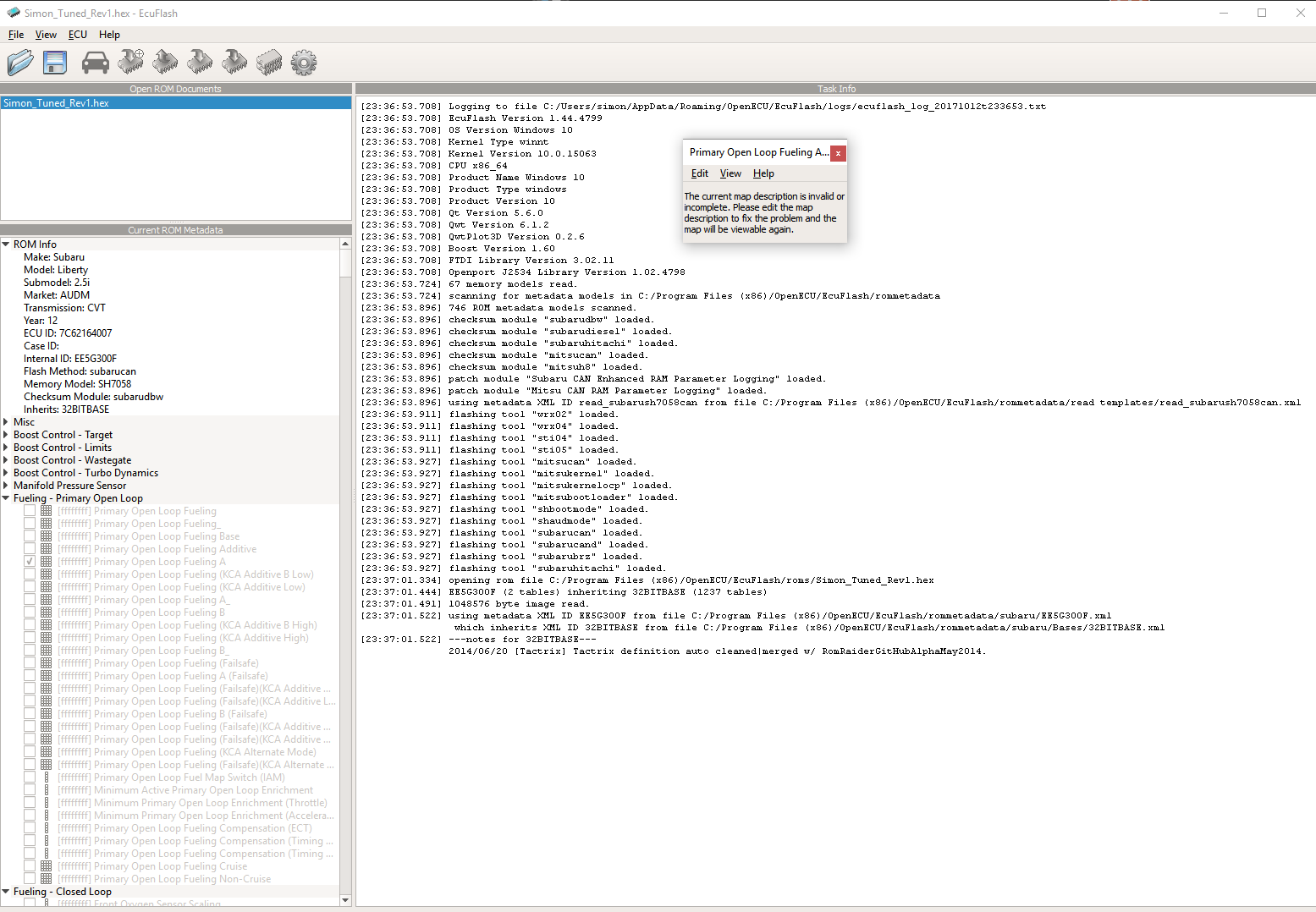Click the table icon for Fueling B (Failsafe)
This screenshot has height=912, width=1316.
[47, 714]
